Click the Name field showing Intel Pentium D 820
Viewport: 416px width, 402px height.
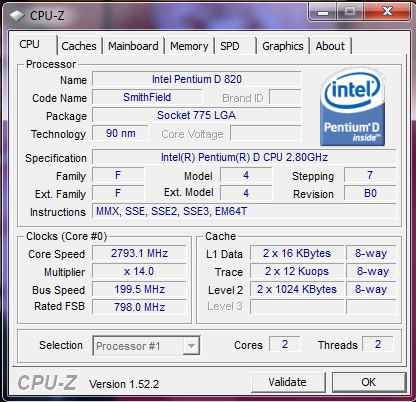tap(197, 79)
